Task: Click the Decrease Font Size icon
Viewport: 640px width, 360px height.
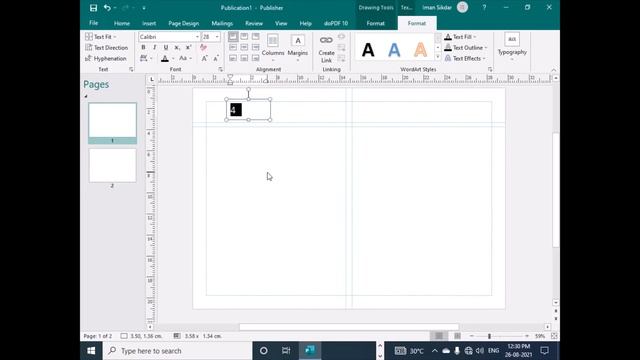Action: pyautogui.click(x=216, y=59)
